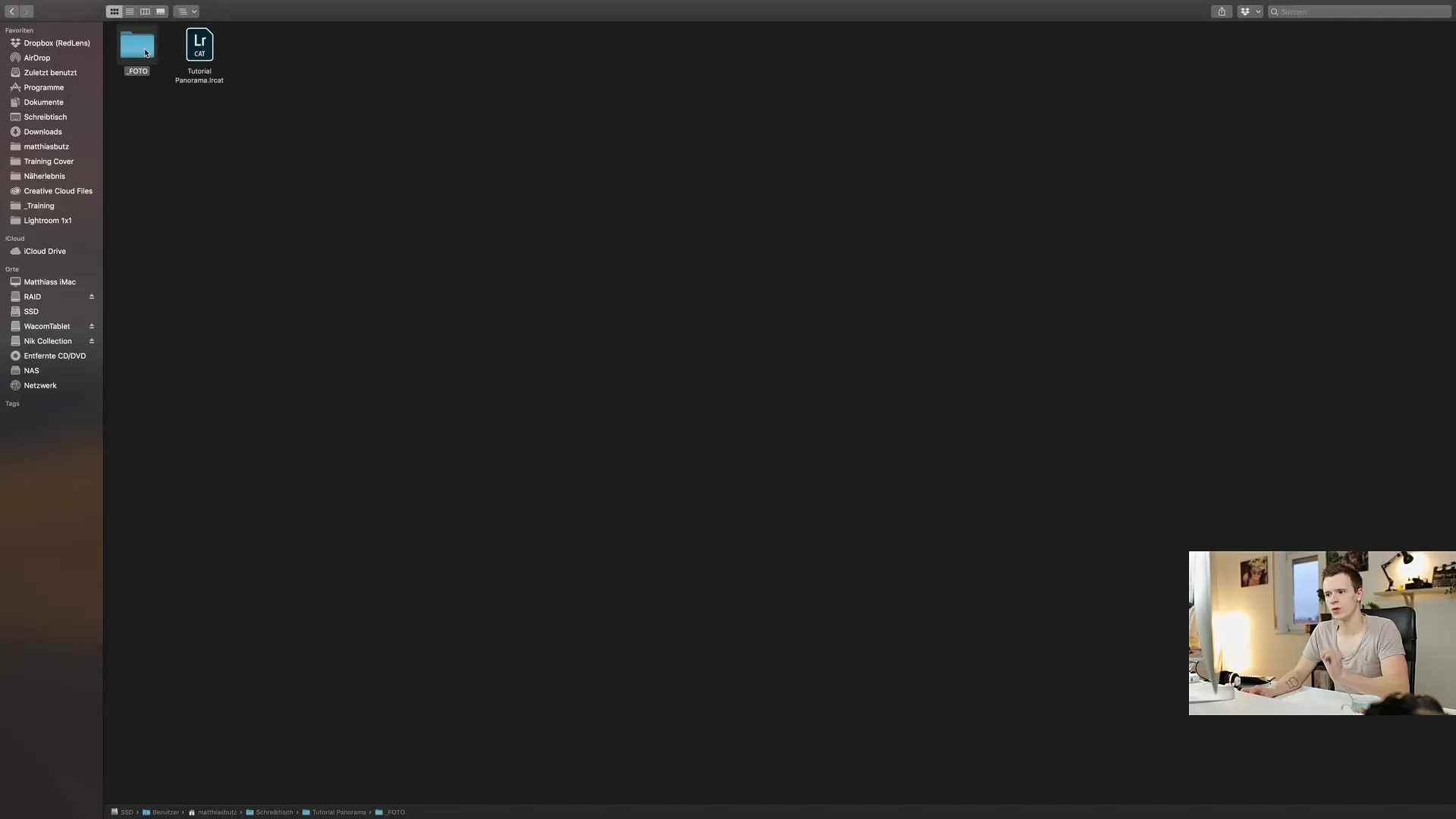The height and width of the screenshot is (819, 1456).
Task: Select matthiasbutz in sidebar
Action: pyautogui.click(x=46, y=147)
